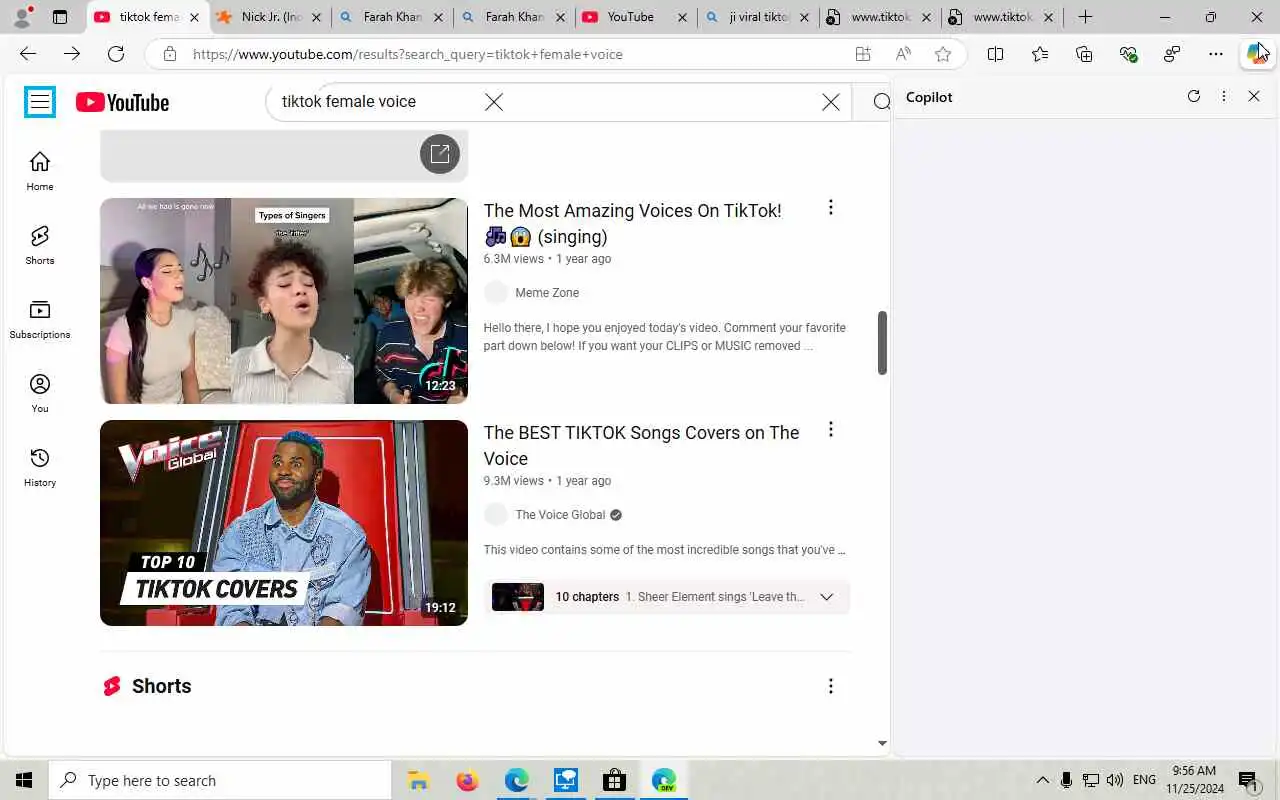The height and width of the screenshot is (800, 1280).
Task: Open options menu for BEST TIKTOK Songs Covers video
Action: pos(830,430)
